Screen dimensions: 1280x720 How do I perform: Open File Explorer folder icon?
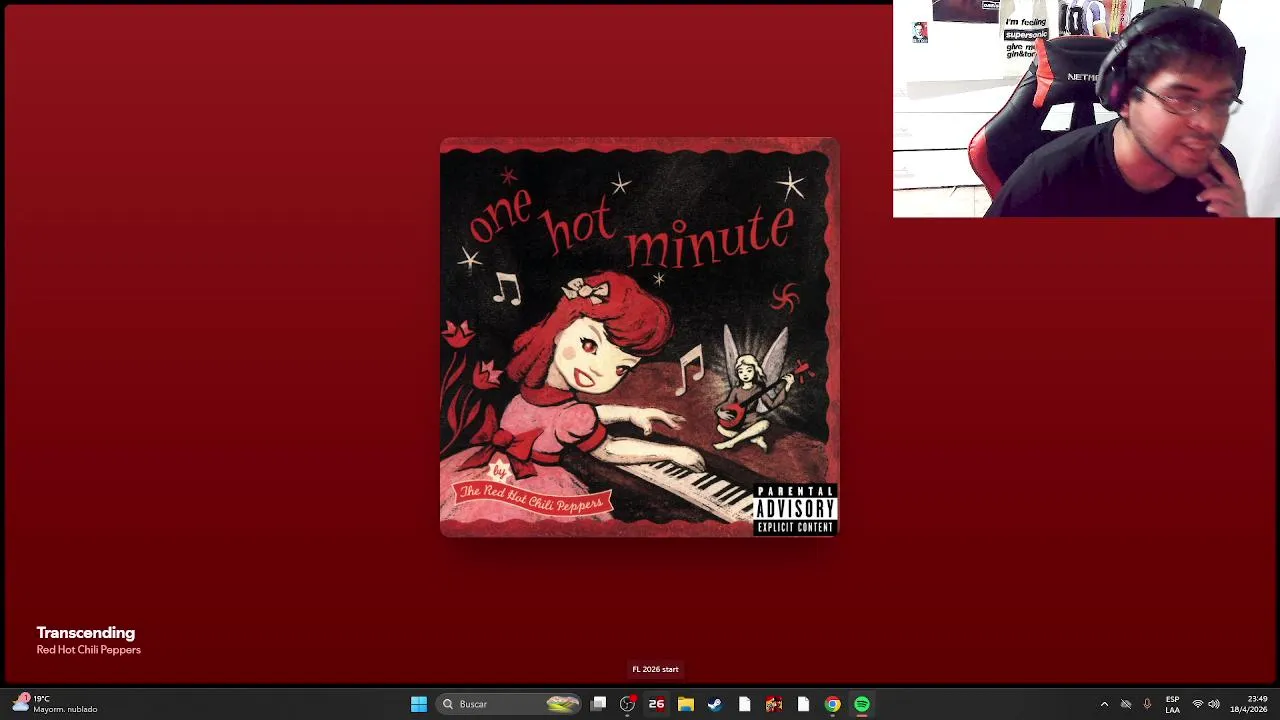(x=686, y=704)
